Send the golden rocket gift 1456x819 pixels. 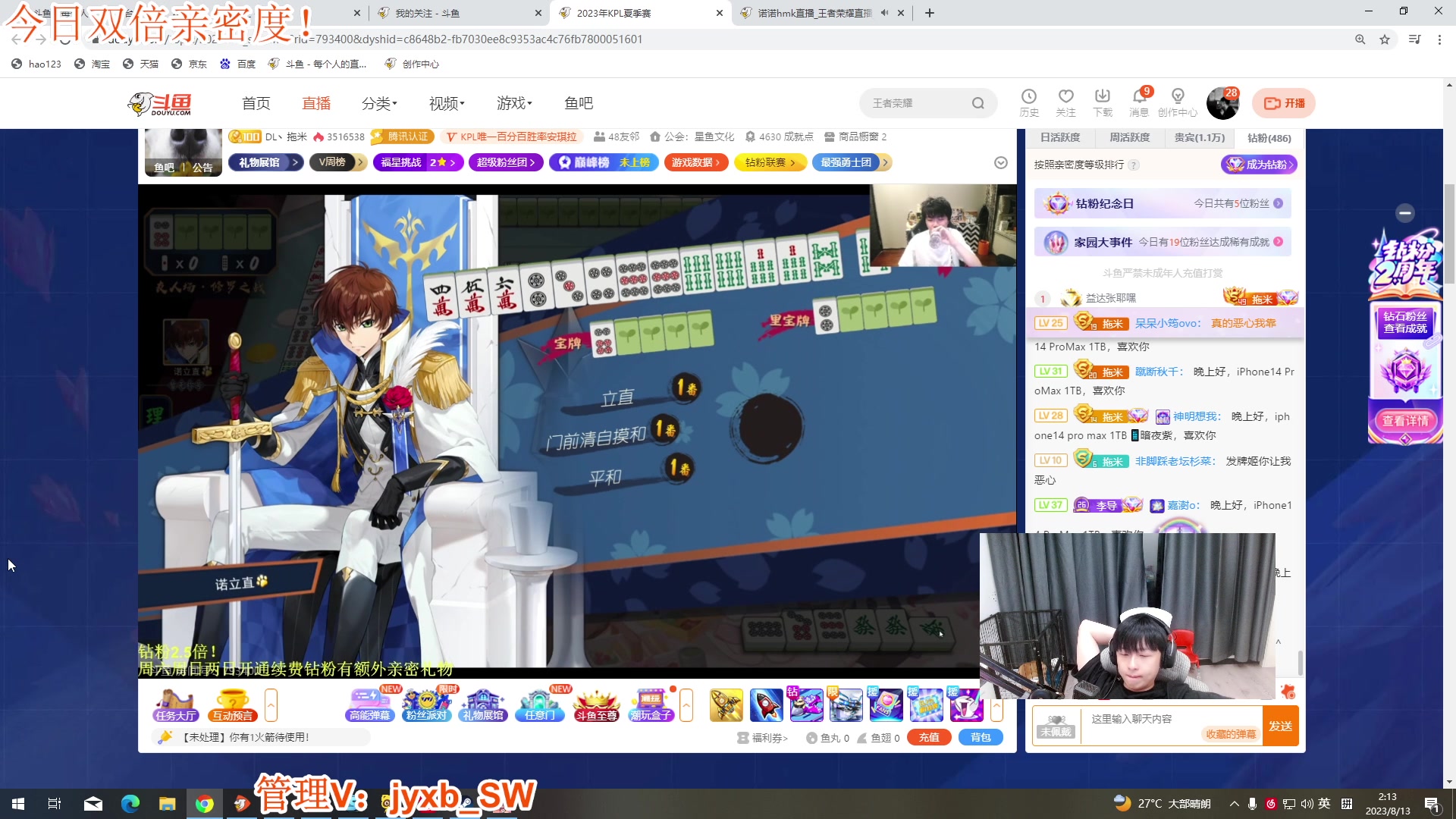[726, 705]
